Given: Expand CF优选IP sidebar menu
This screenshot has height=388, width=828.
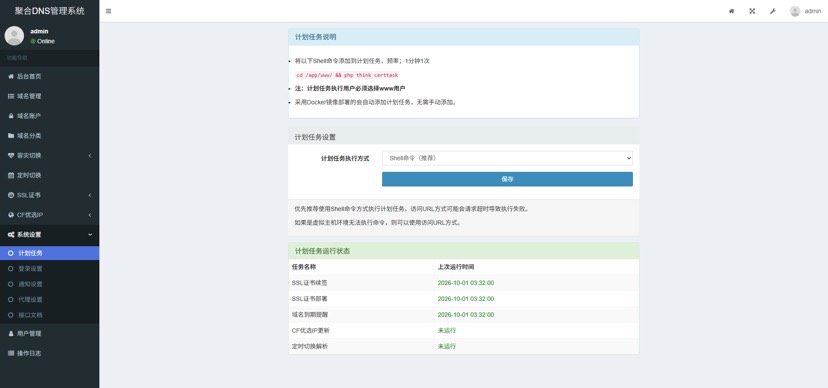Looking at the screenshot, I should tap(50, 215).
